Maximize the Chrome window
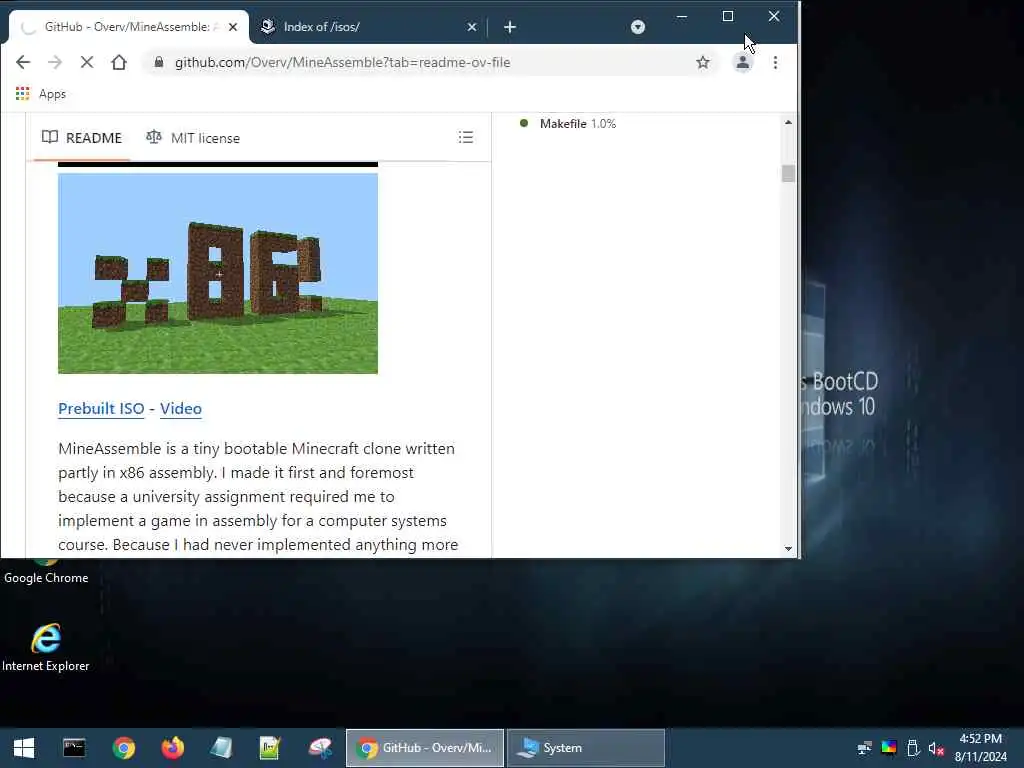 728,16
